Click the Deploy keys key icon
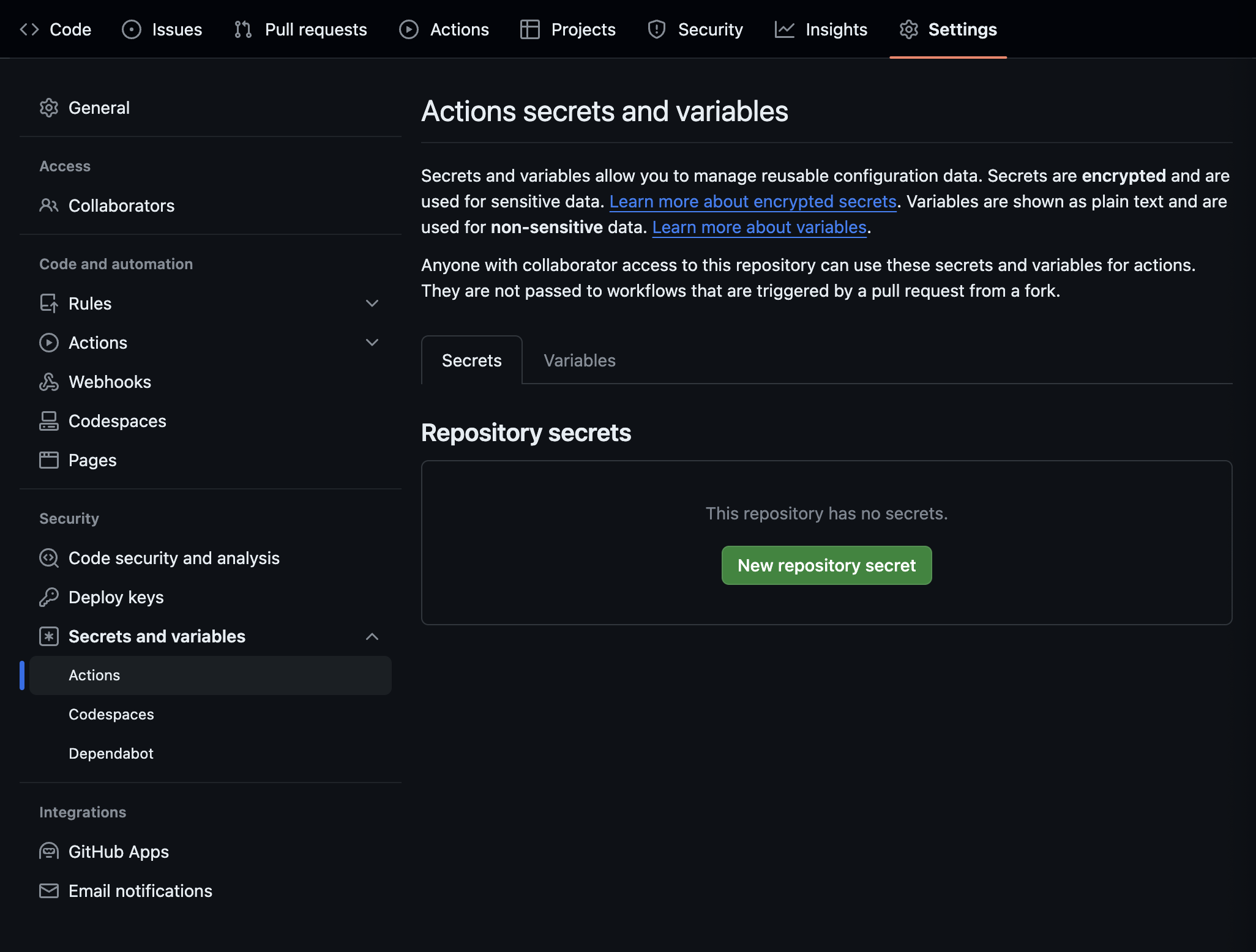 coord(50,597)
